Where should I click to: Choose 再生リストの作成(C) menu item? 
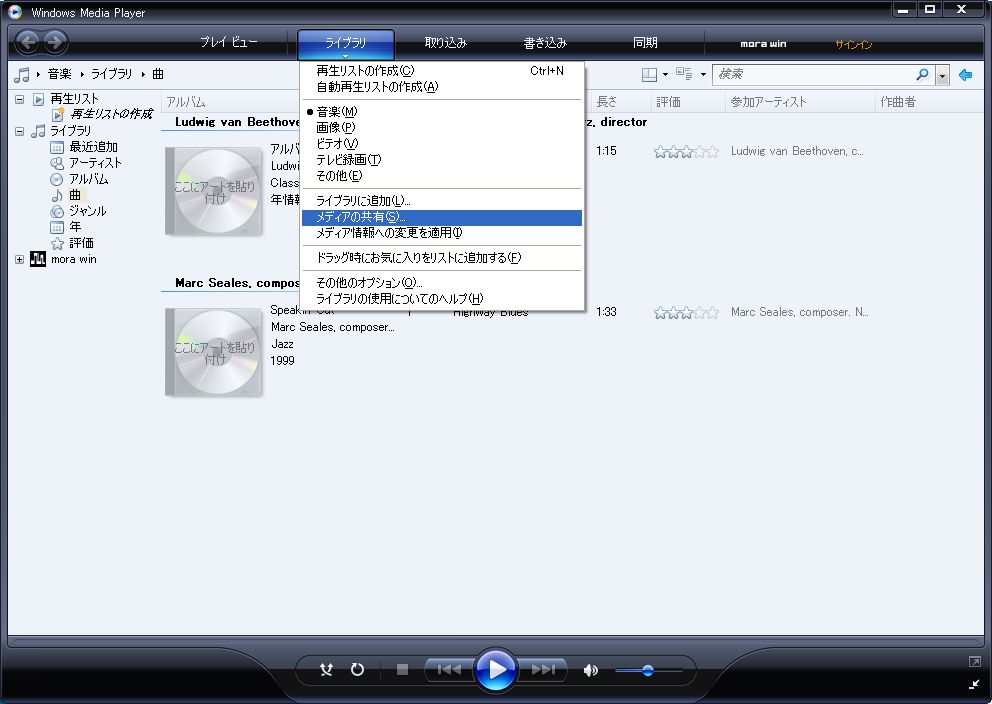click(x=442, y=71)
